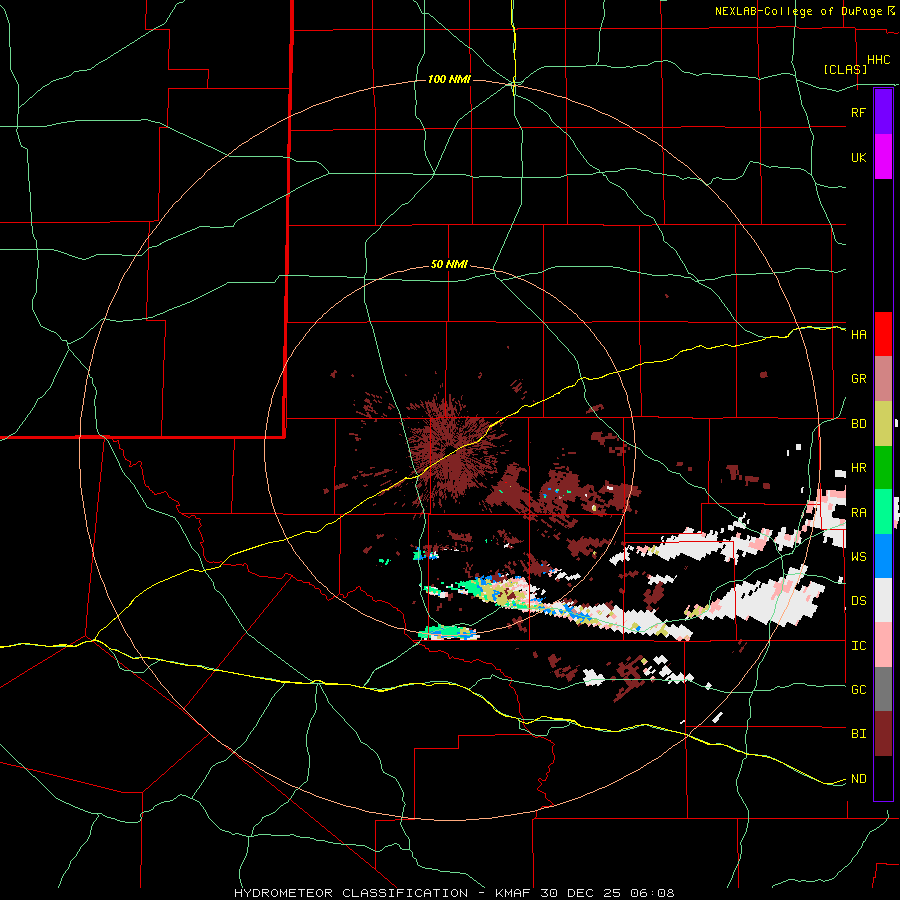Click the '[CLAS]' units label
The width and height of the screenshot is (900, 900).
pyautogui.click(x=845, y=69)
